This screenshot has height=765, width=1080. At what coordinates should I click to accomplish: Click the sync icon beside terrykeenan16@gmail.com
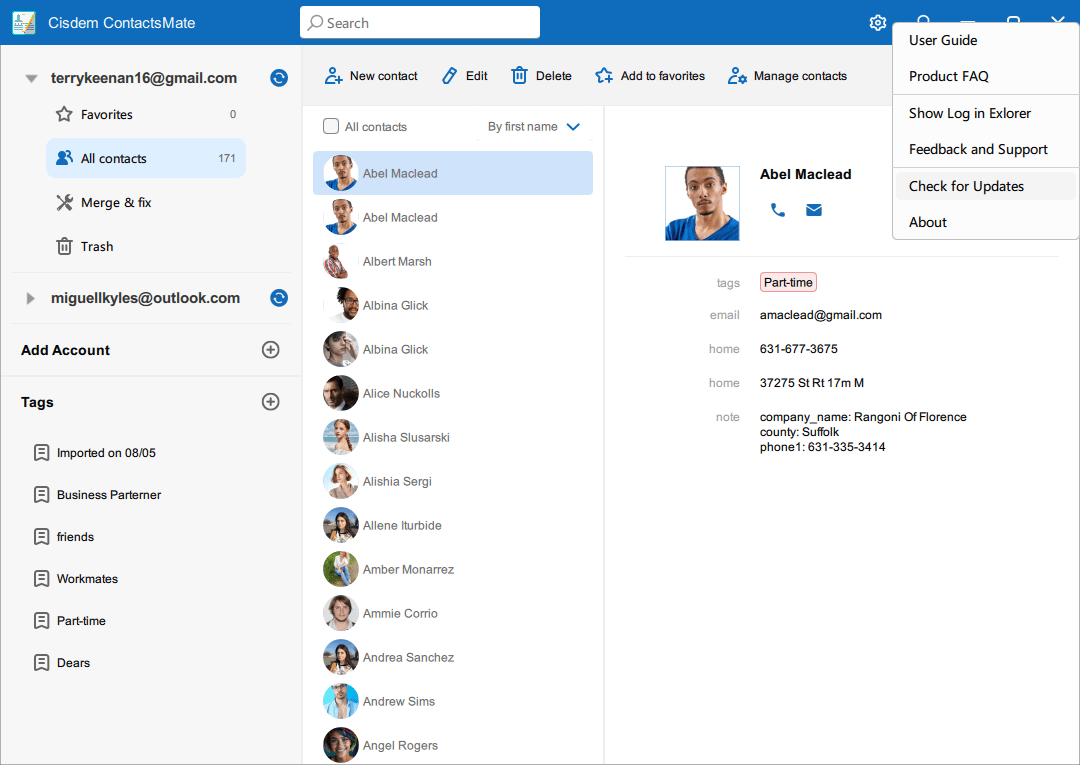(x=279, y=78)
